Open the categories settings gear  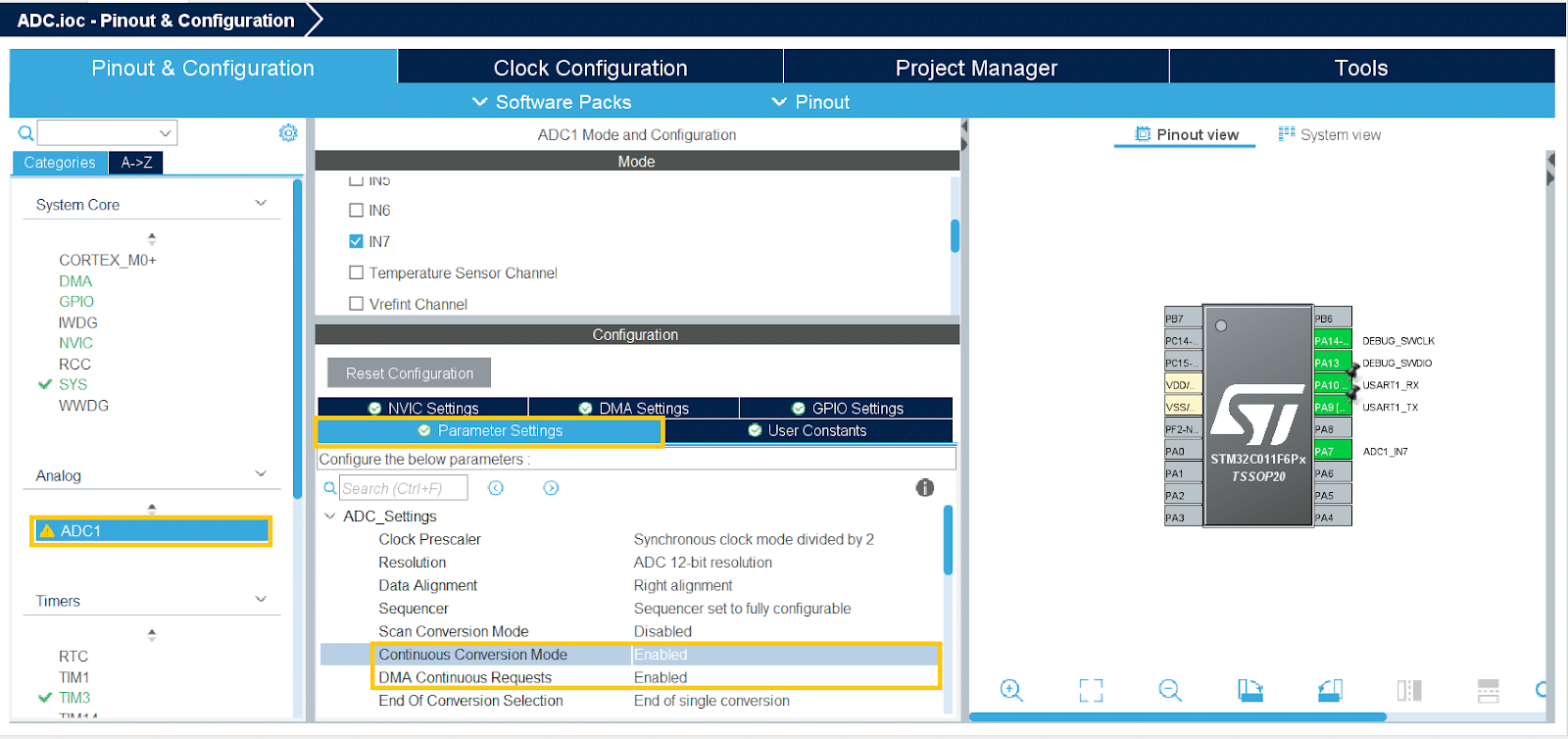pos(288,132)
